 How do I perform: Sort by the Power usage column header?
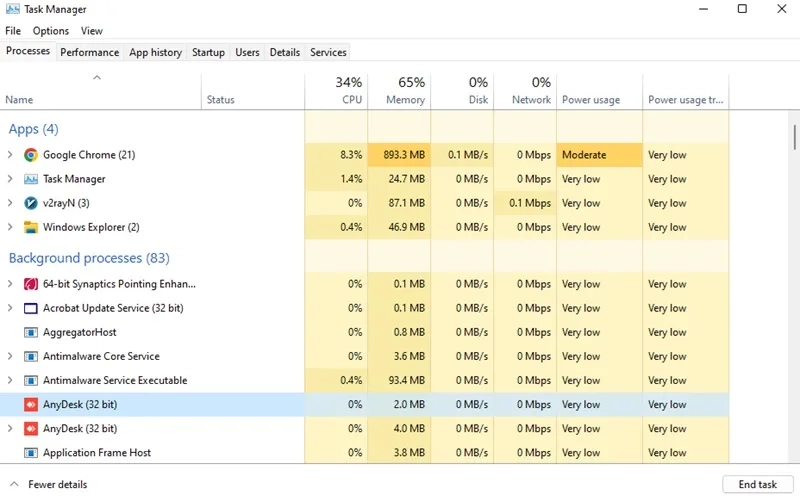(599, 91)
